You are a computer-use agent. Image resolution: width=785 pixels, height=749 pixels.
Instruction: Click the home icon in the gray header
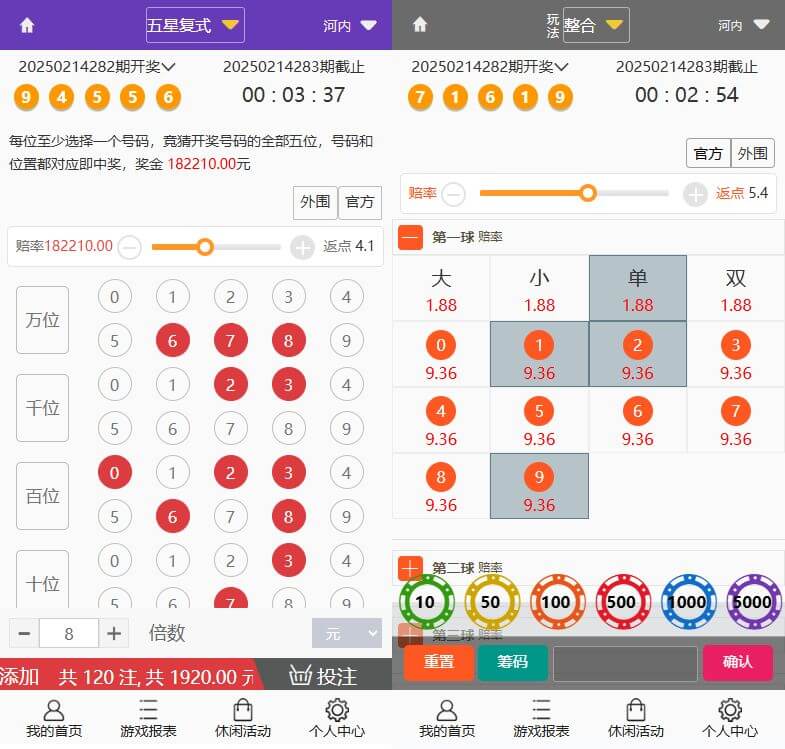(420, 25)
